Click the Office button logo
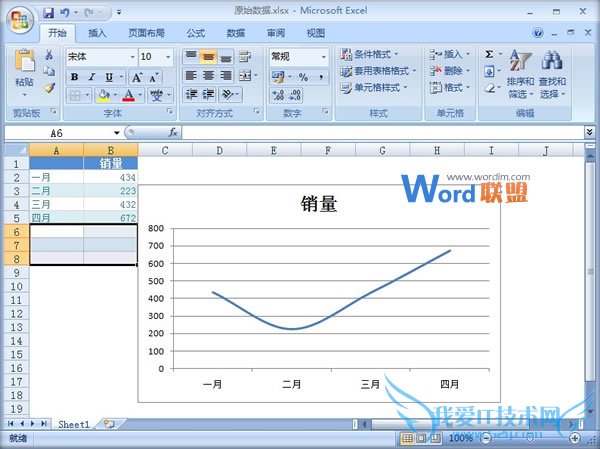Screen dimensions: 600x449 (x=20, y=19)
